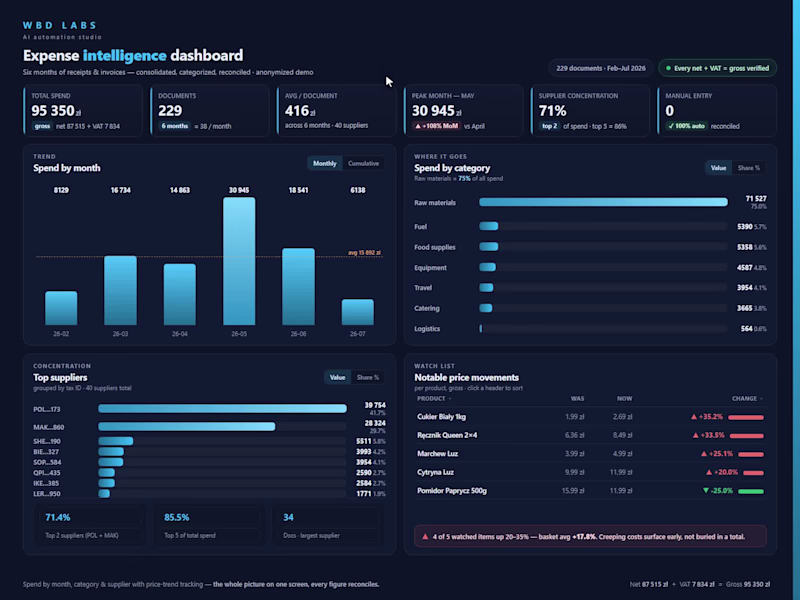The image size is (800, 600).
Task: Click red up arrow beside +35.2% change
Action: click(x=693, y=417)
